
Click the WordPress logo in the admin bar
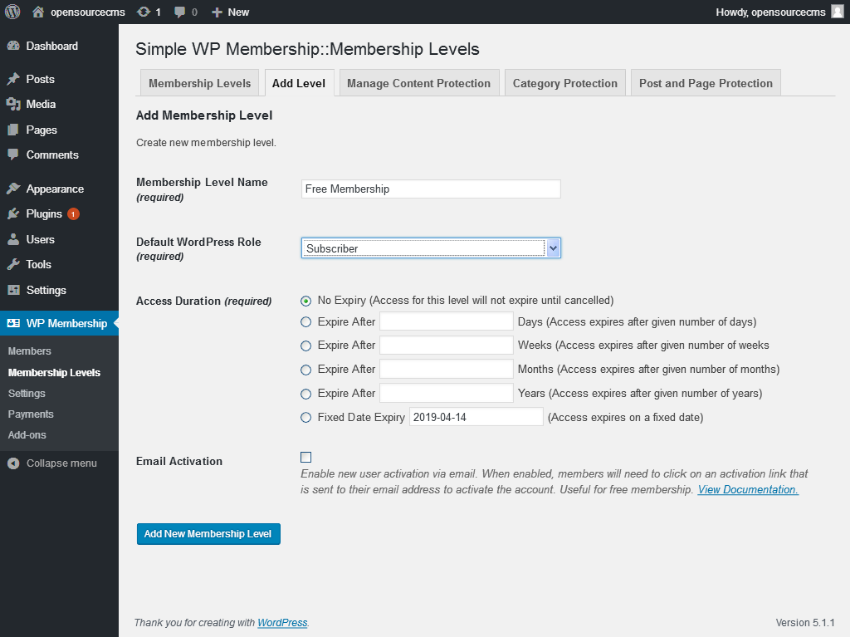(x=11, y=12)
